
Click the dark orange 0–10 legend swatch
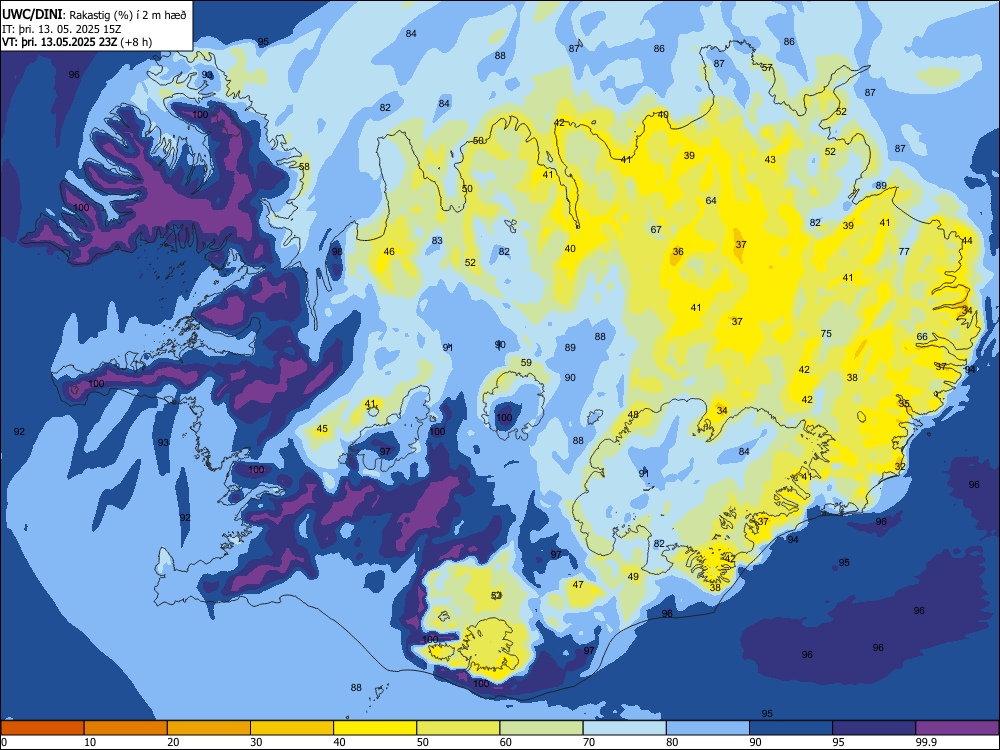42,728
